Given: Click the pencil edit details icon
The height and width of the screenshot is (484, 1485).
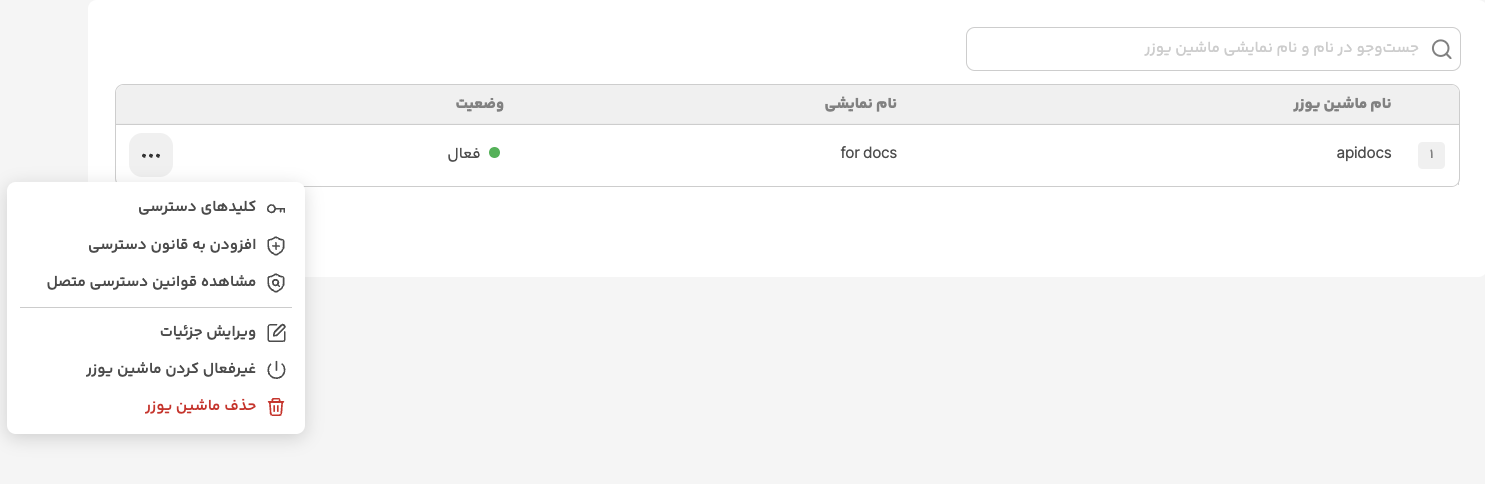Looking at the screenshot, I should point(276,332).
